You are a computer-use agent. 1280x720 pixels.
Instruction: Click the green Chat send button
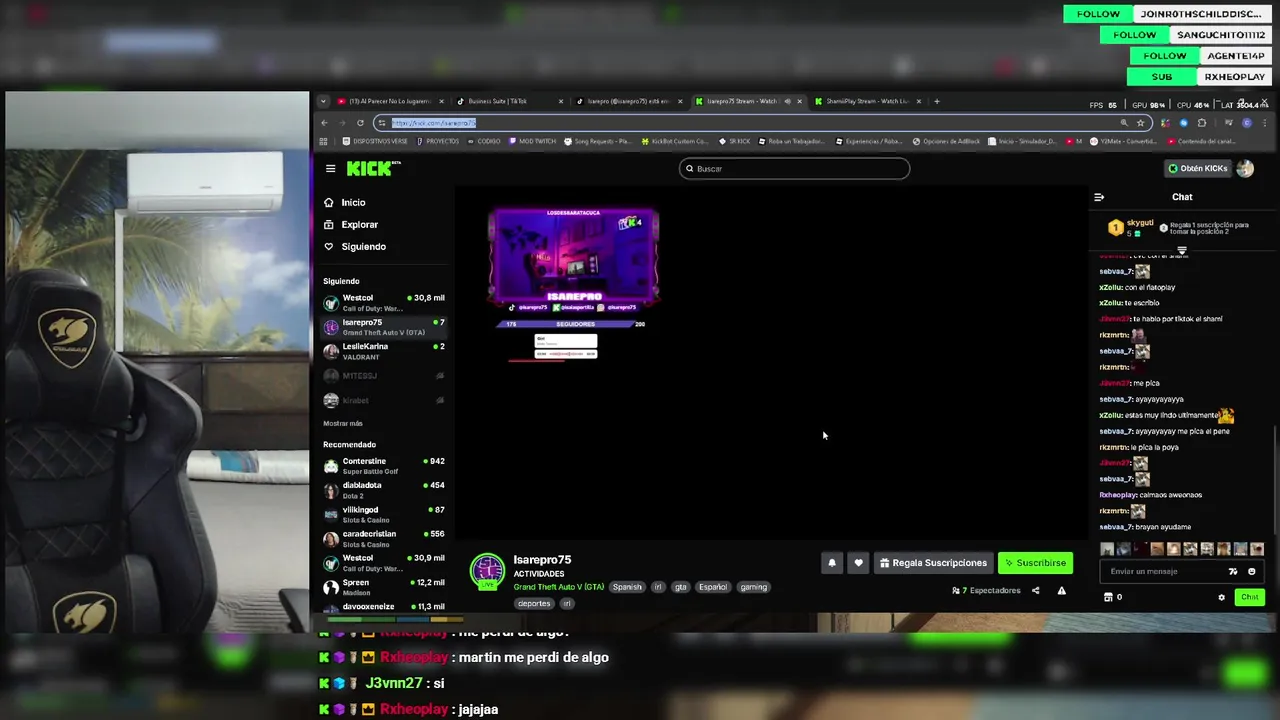click(x=1250, y=597)
